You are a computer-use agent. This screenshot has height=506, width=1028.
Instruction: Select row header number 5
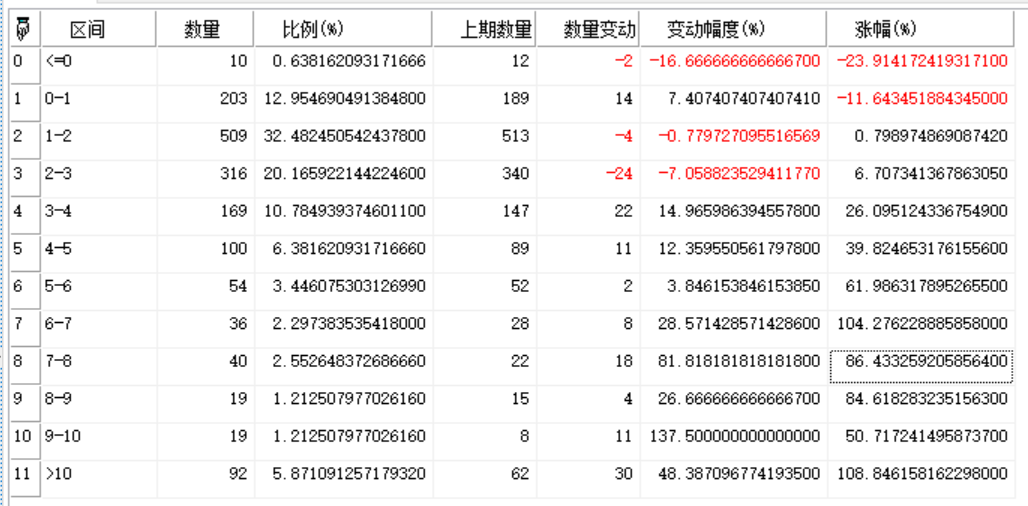pyautogui.click(x=19, y=249)
